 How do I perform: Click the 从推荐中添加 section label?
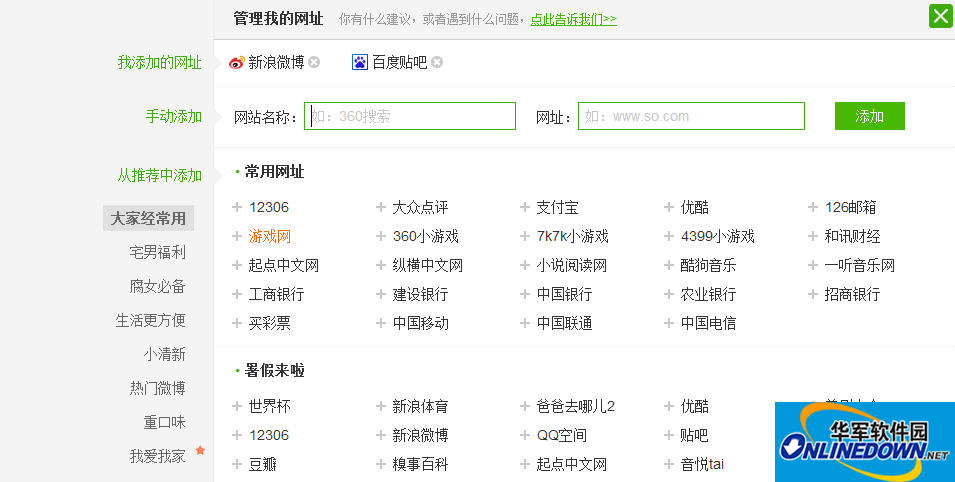[x=160, y=175]
